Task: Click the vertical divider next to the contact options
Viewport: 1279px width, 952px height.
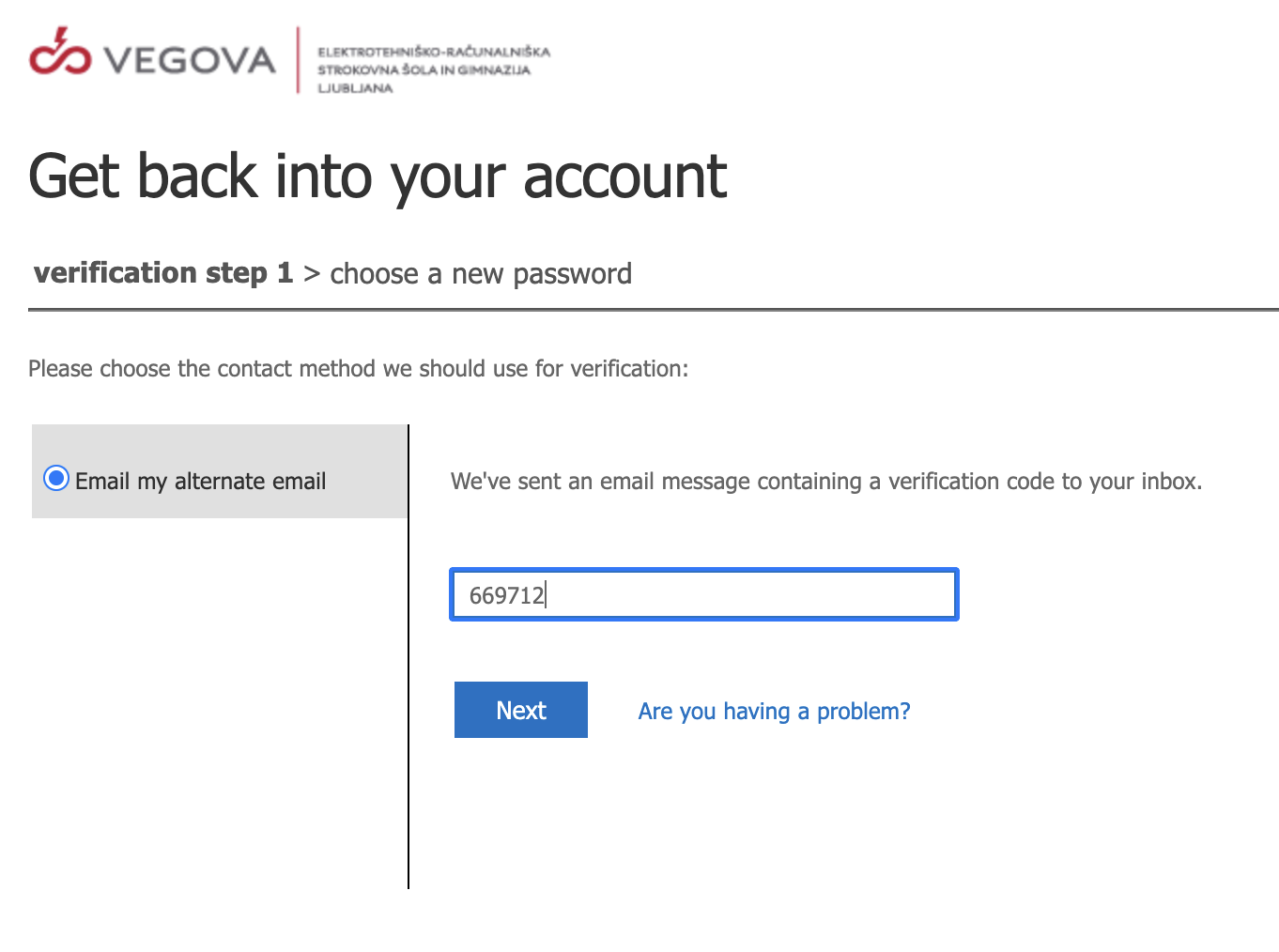Action: 408,656
